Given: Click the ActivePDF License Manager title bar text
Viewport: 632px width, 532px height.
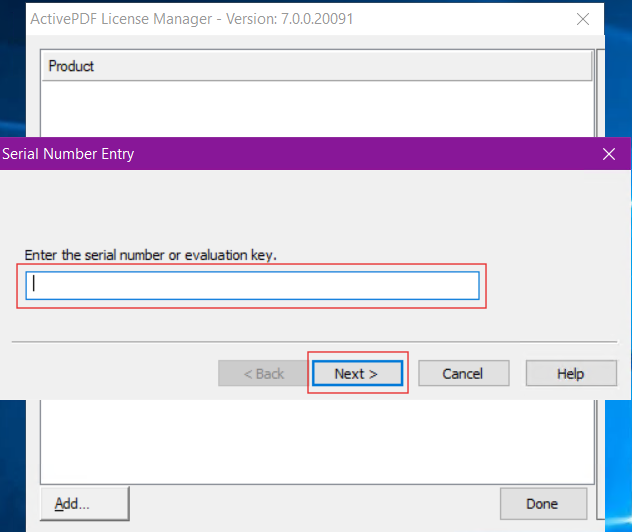Looking at the screenshot, I should 192,19.
